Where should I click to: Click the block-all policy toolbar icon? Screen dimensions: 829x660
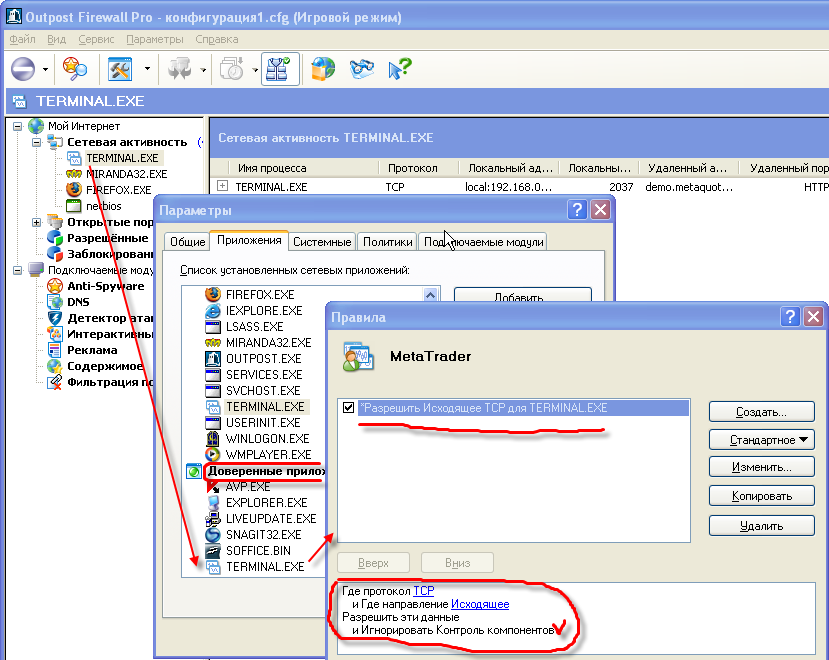coord(23,69)
